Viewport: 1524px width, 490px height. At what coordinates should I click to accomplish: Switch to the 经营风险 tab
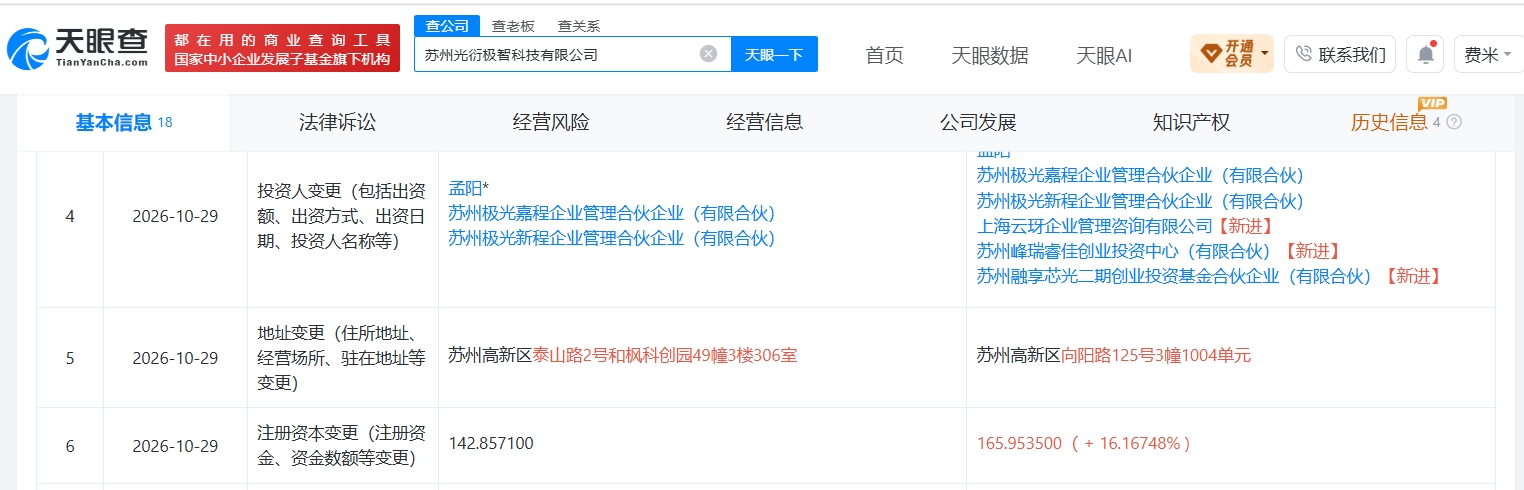click(551, 123)
